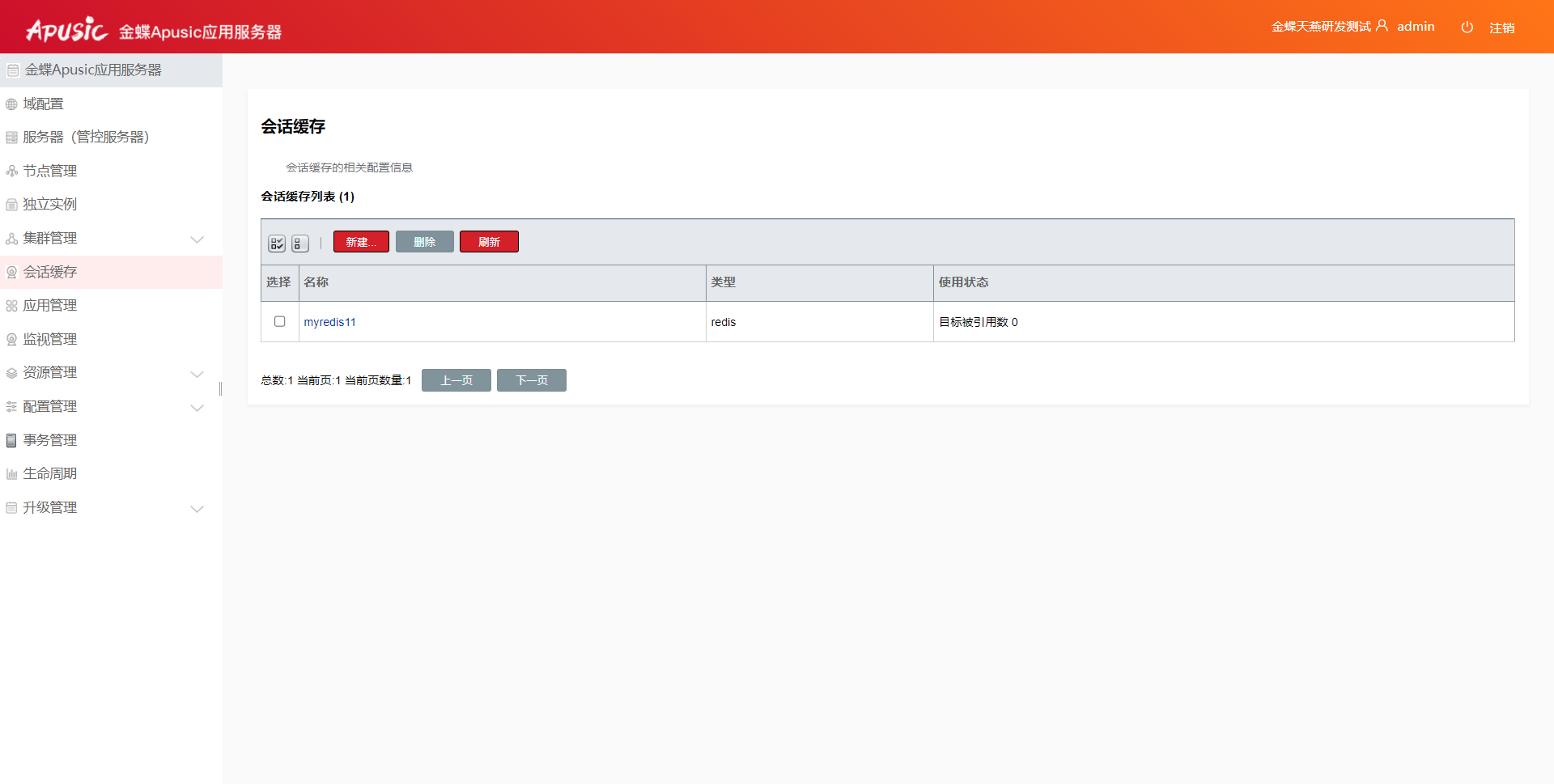Viewport: 1554px width, 784px height.
Task: Click the 新建 button to create a cache
Action: (361, 242)
